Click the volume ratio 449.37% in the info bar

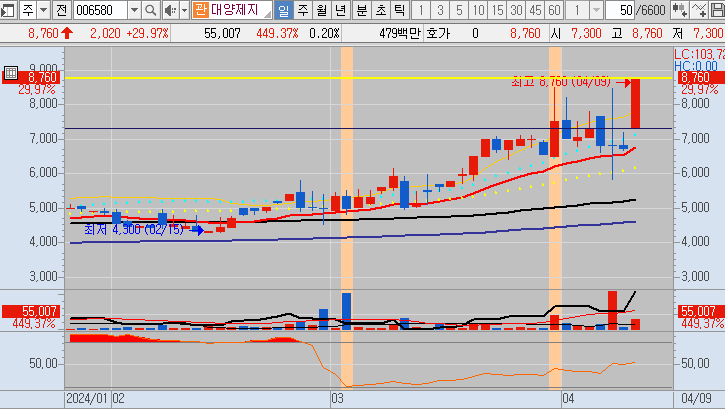point(277,33)
